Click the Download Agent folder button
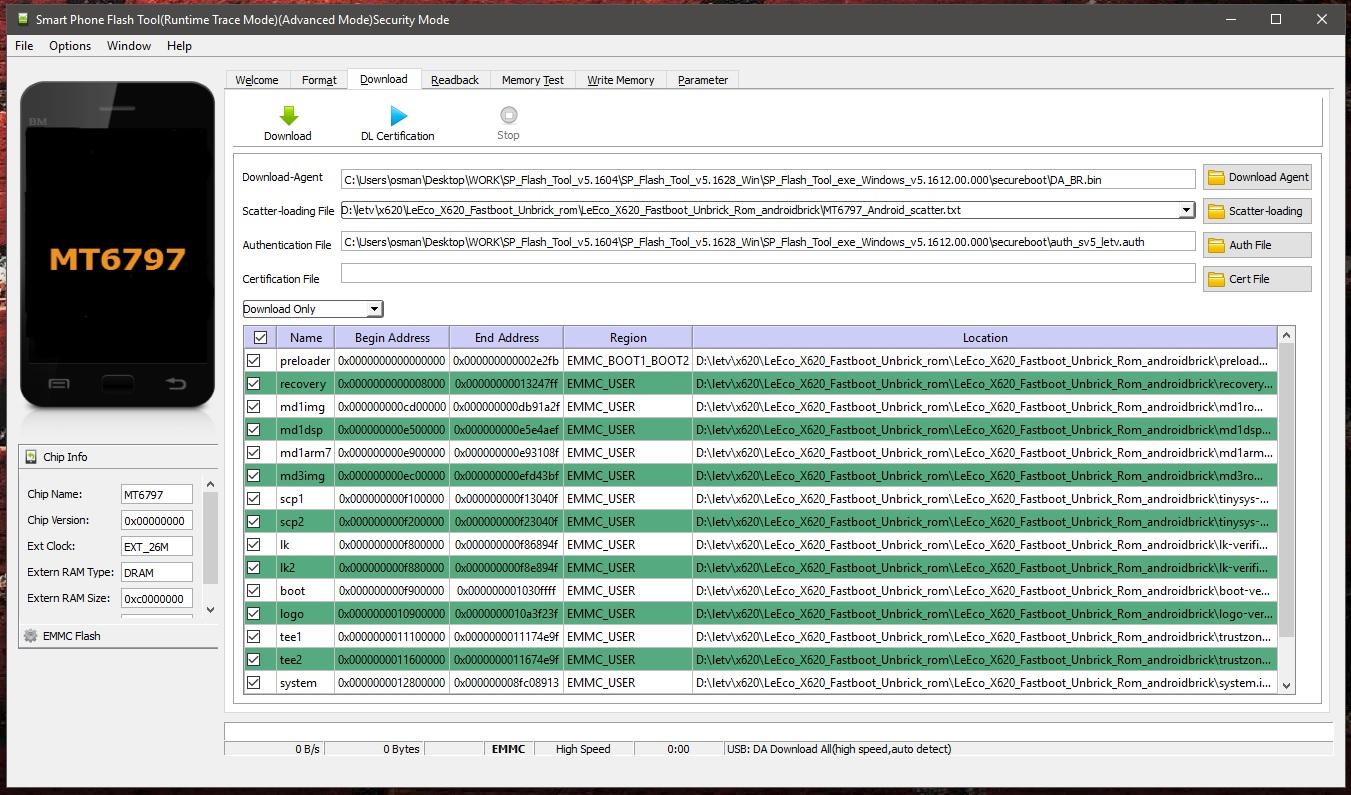Image resolution: width=1351 pixels, height=795 pixels. [x=1257, y=177]
